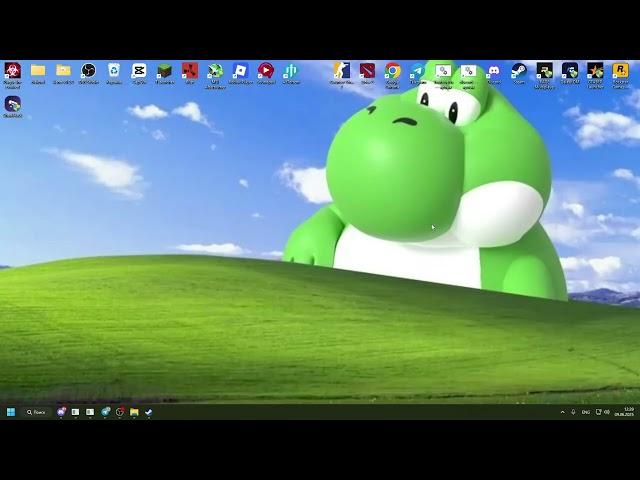
Task: Open Telegram desktop shortcut
Action: coord(418,71)
